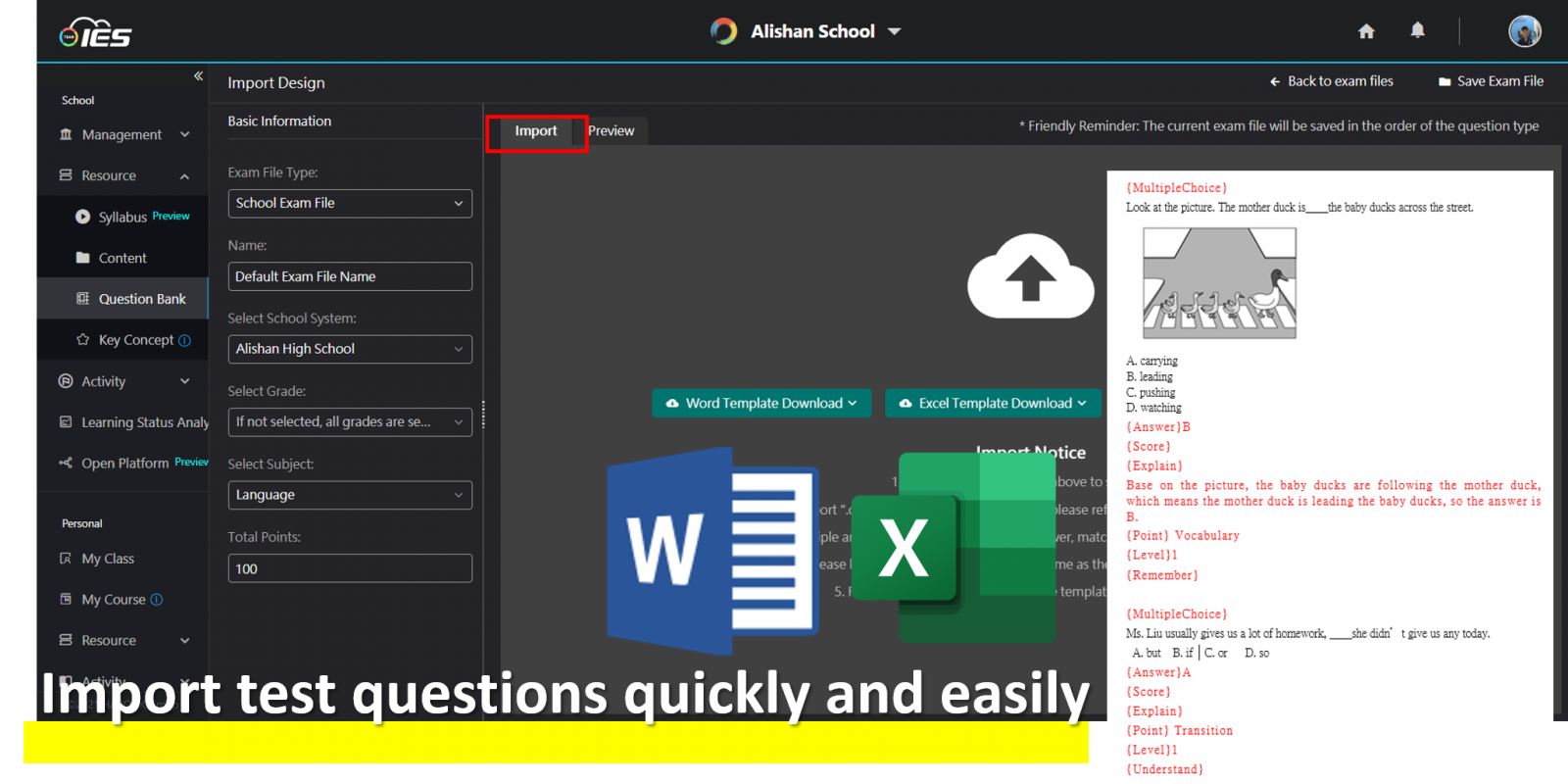This screenshot has width=1568, height=784.
Task: Open My Class in sidebar
Action: (108, 559)
